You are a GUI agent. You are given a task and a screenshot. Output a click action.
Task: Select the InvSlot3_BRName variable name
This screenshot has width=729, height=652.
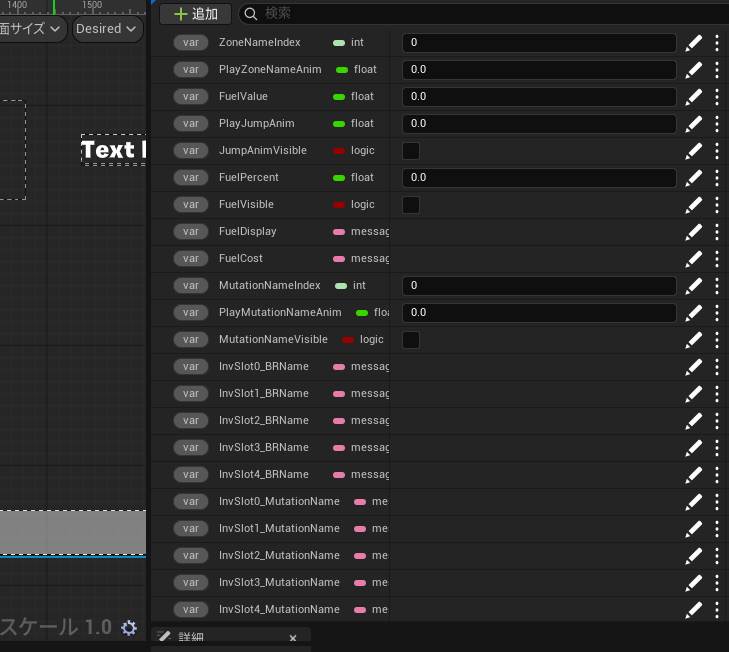point(264,447)
